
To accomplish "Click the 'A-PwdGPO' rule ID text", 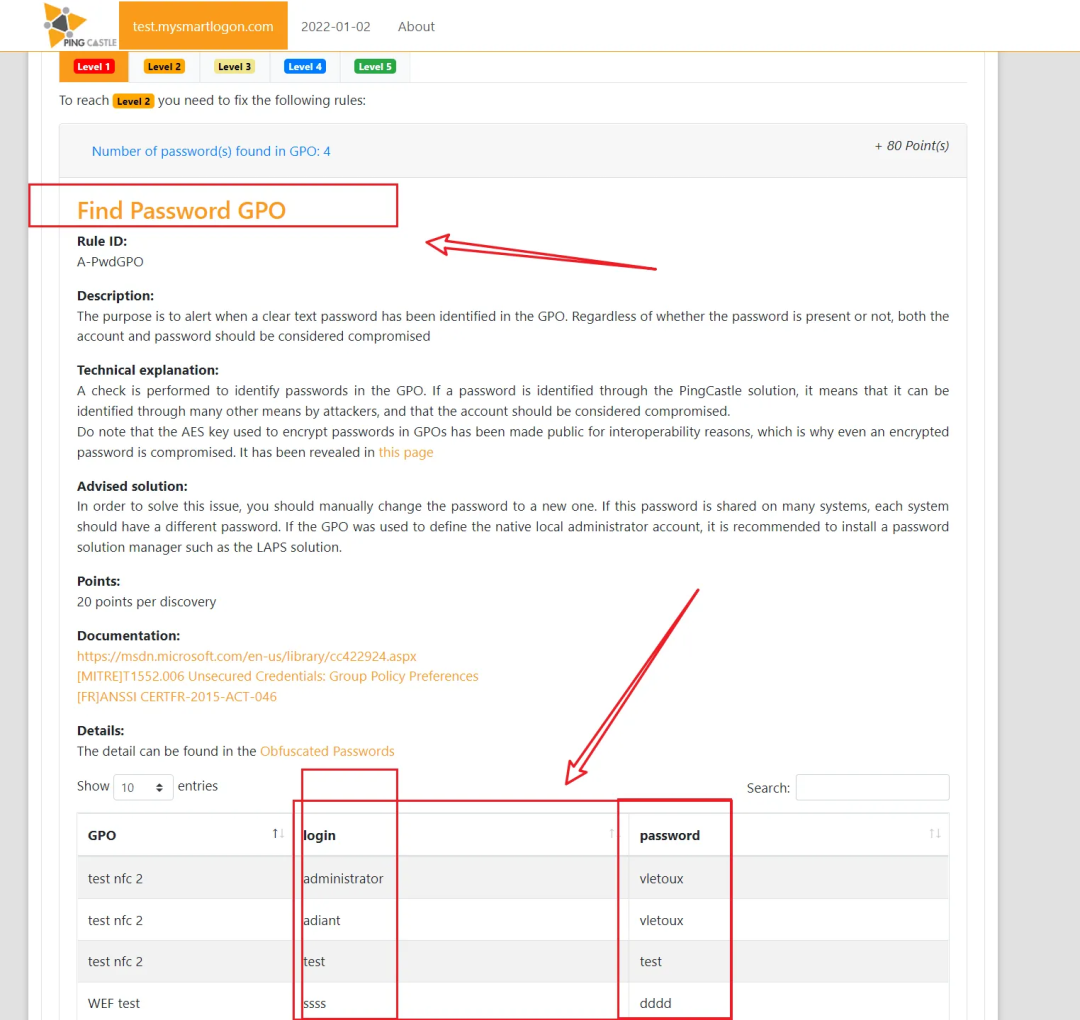I will pos(110,262).
